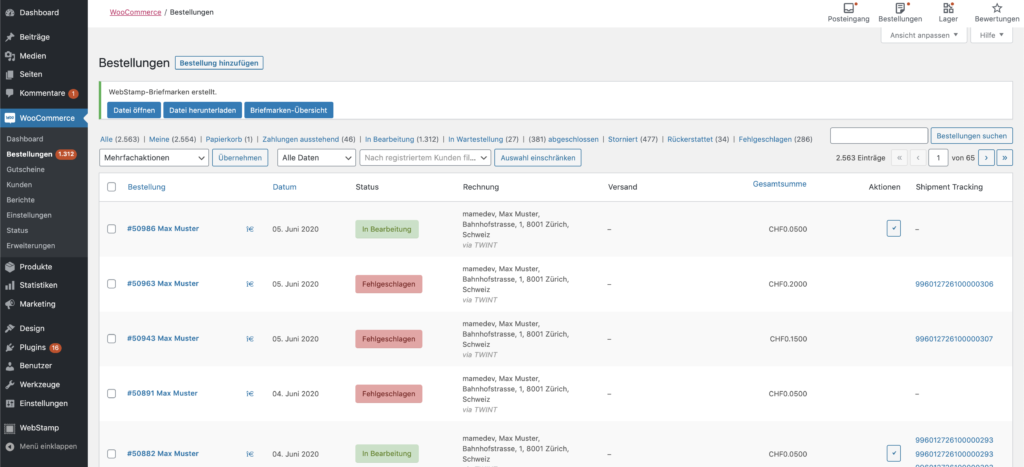Viewport: 1024px width, 467px height.
Task: Click the collapse menu arrow icon
Action: (x=10, y=447)
